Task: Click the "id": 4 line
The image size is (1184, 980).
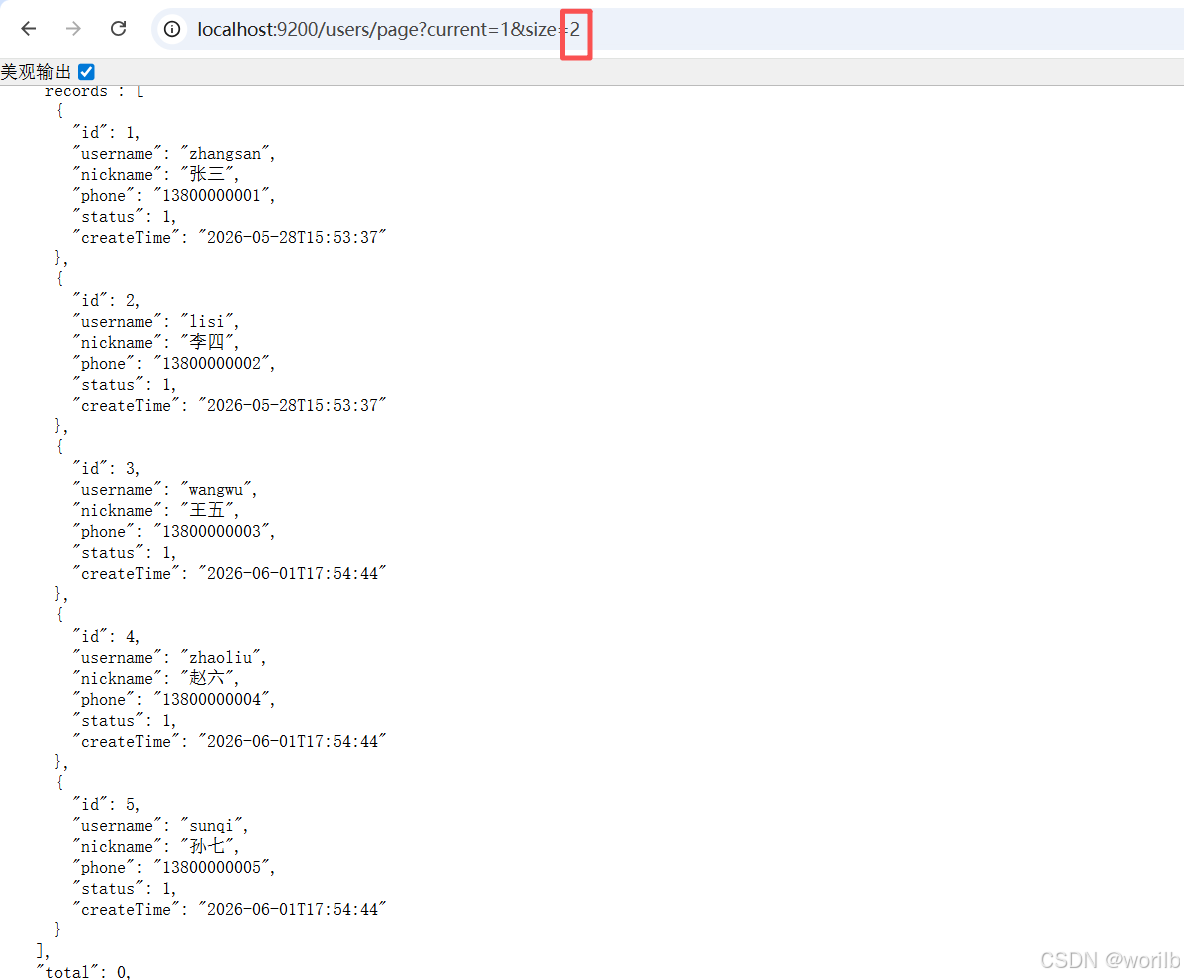Action: [106, 636]
